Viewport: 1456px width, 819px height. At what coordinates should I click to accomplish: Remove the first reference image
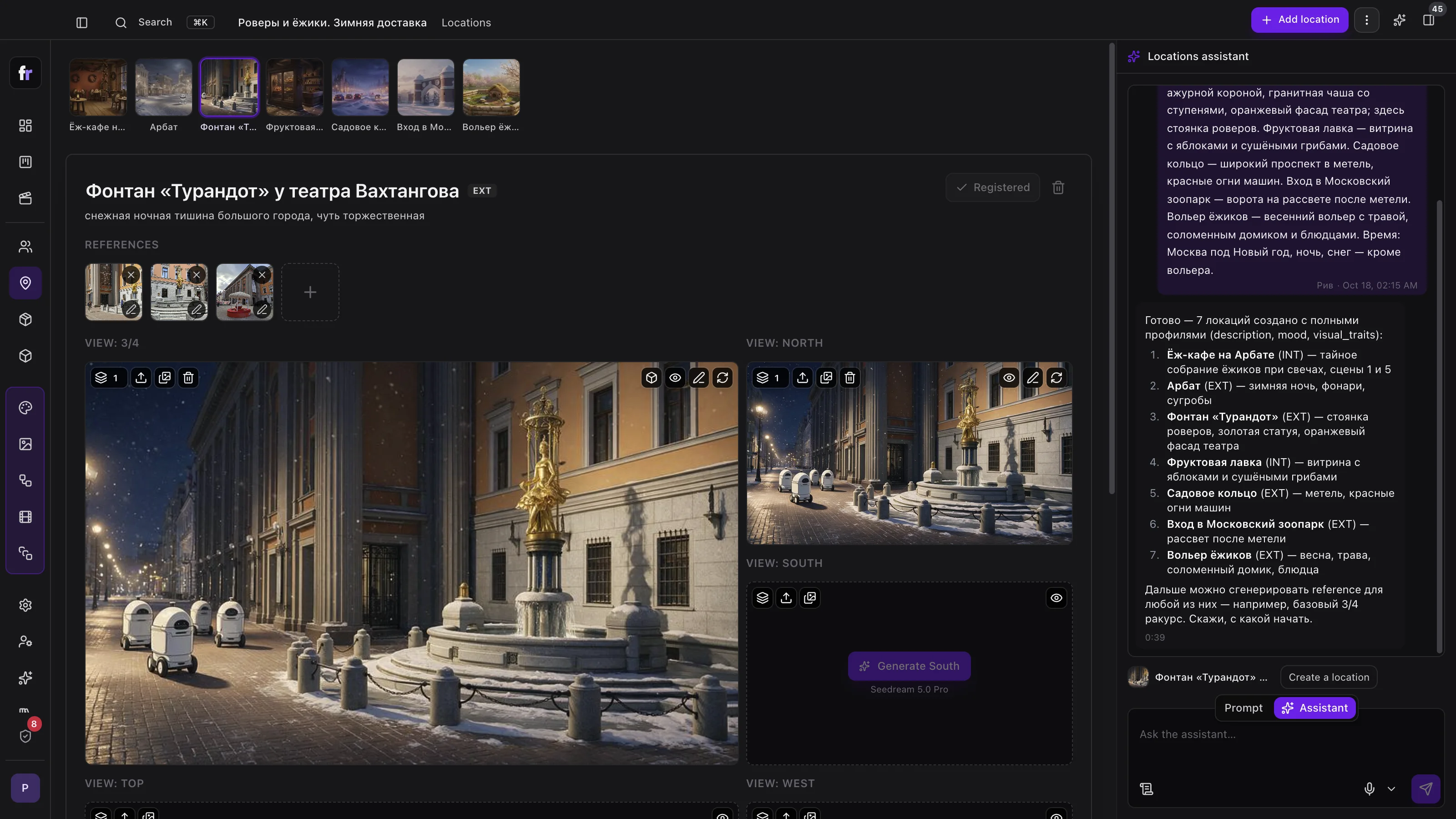(131, 275)
